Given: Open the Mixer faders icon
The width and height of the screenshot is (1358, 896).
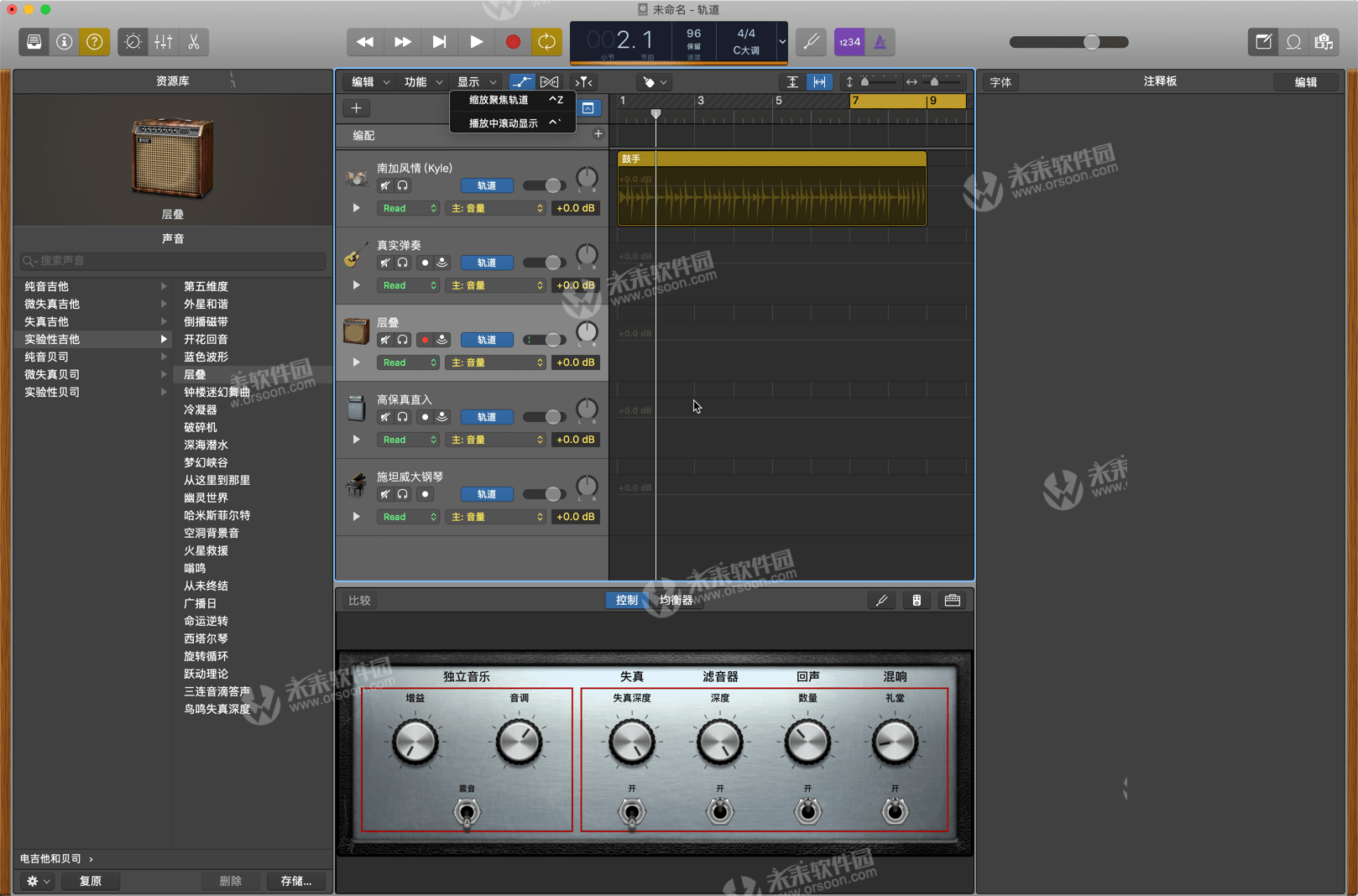Looking at the screenshot, I should click(x=164, y=42).
